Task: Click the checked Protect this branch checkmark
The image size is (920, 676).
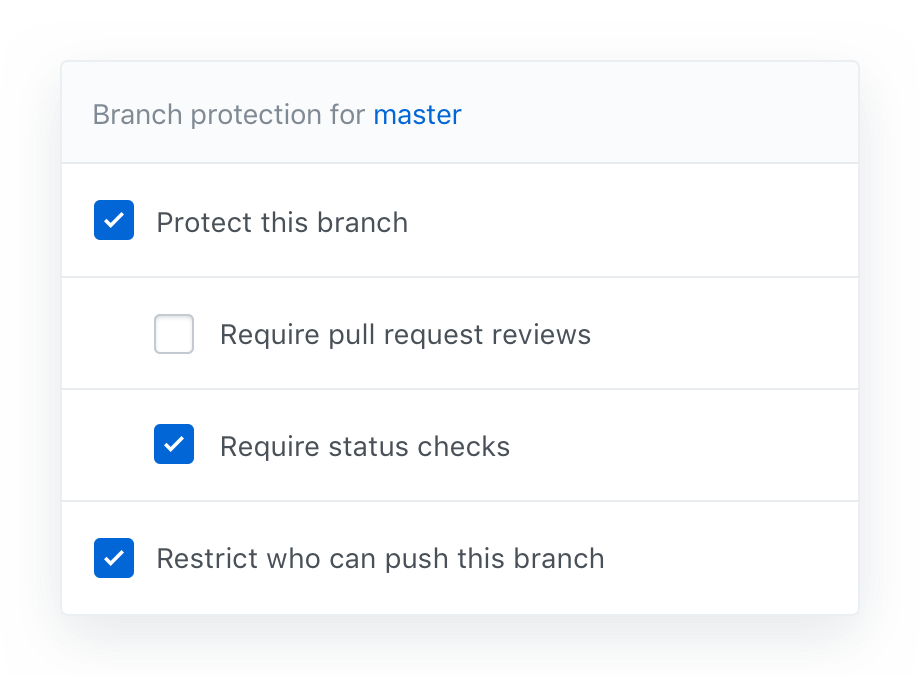Action: coord(114,220)
